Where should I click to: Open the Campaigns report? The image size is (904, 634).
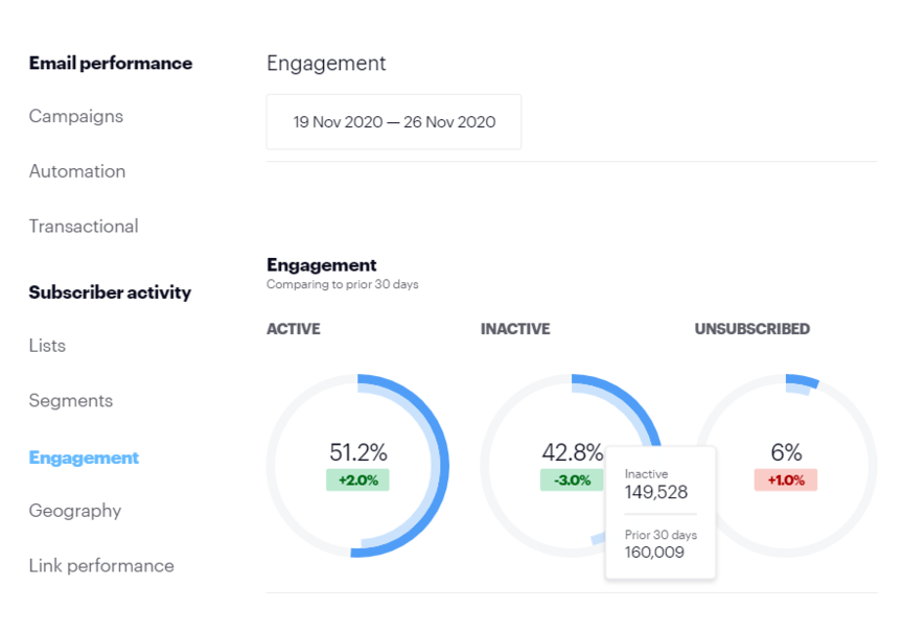pyautogui.click(x=76, y=116)
